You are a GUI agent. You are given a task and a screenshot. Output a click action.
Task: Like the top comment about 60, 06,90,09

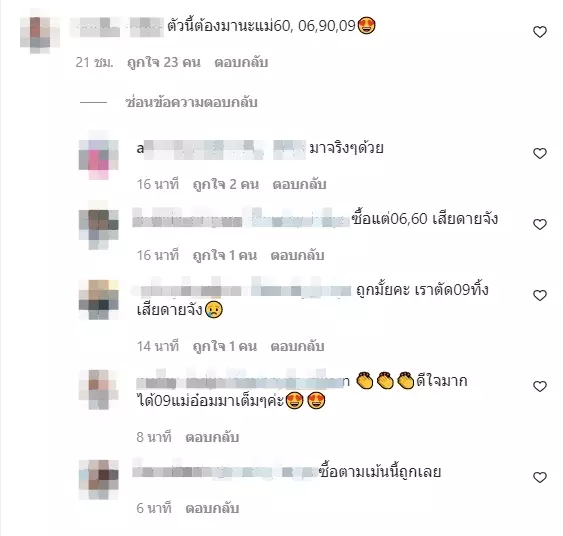tap(540, 32)
